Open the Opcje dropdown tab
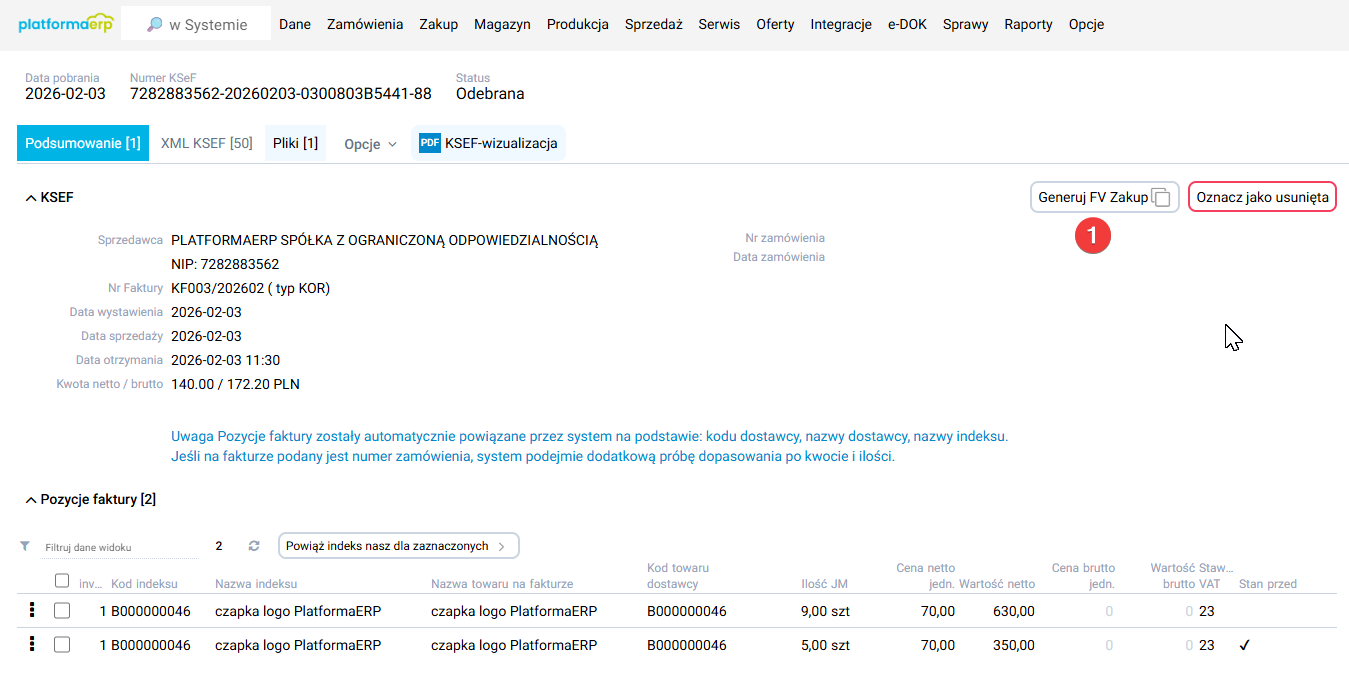Screen dimensions: 1349x677 tap(369, 144)
